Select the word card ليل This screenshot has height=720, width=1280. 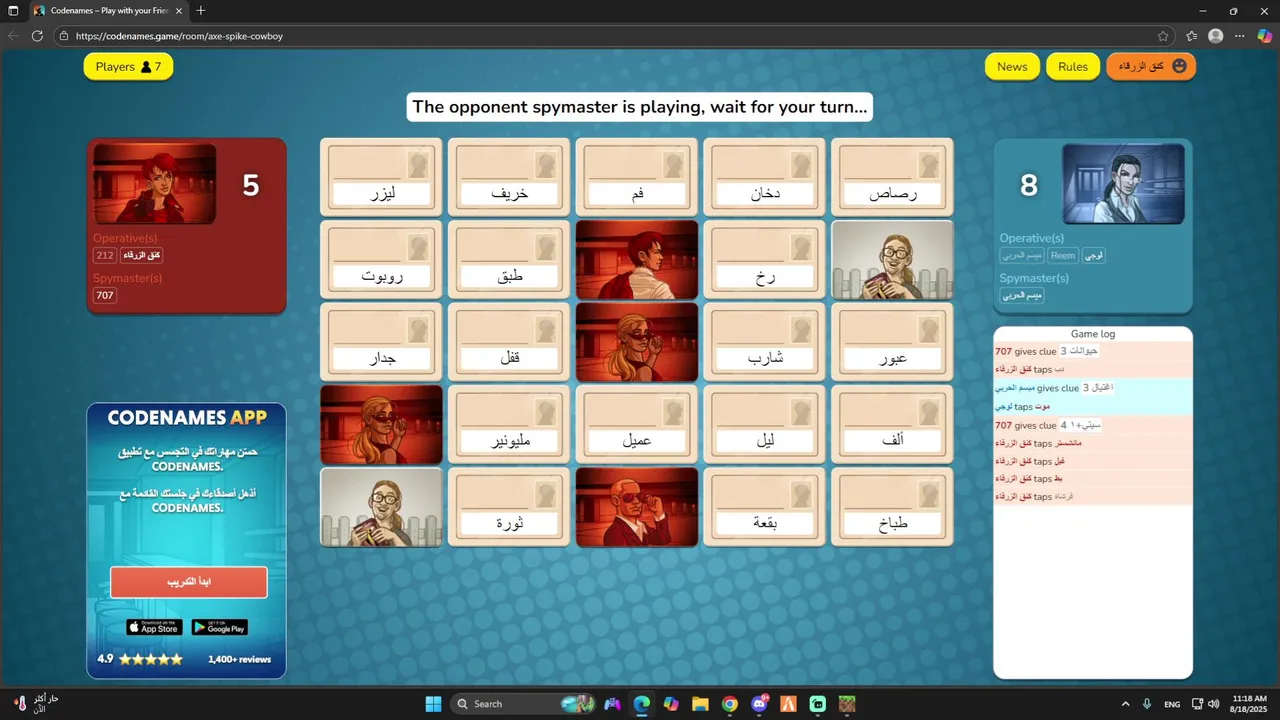(x=764, y=425)
